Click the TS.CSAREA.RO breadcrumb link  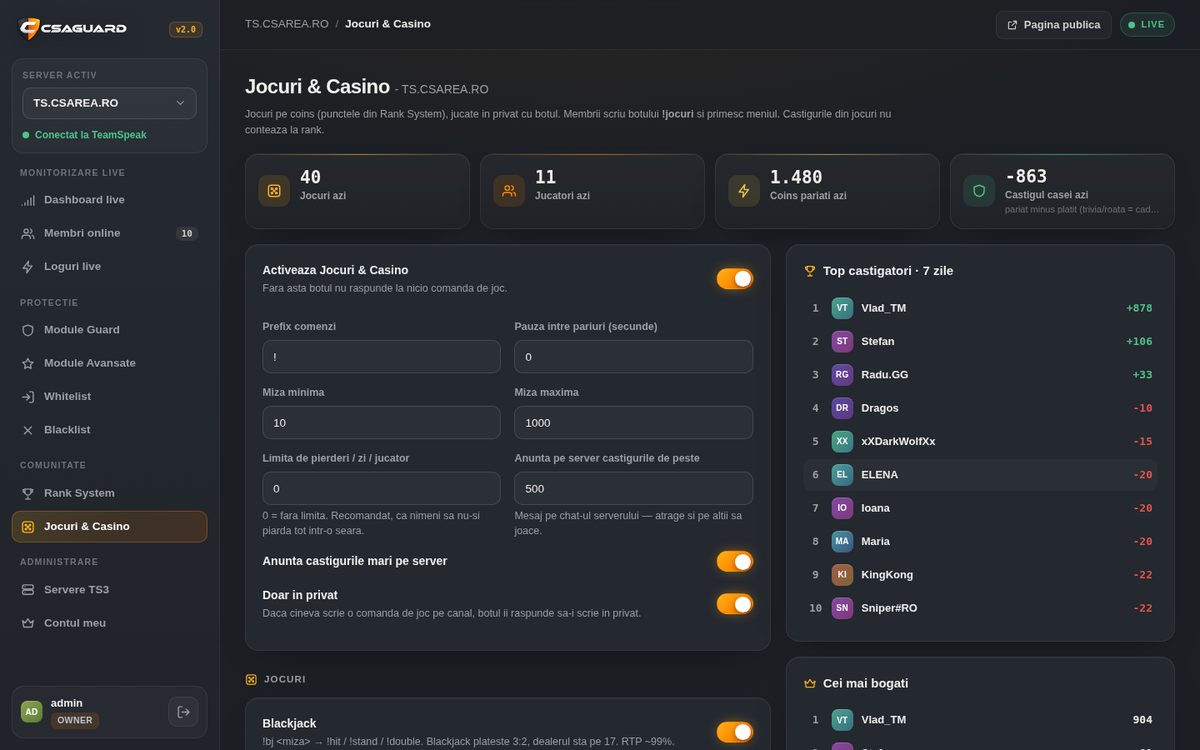tap(287, 24)
